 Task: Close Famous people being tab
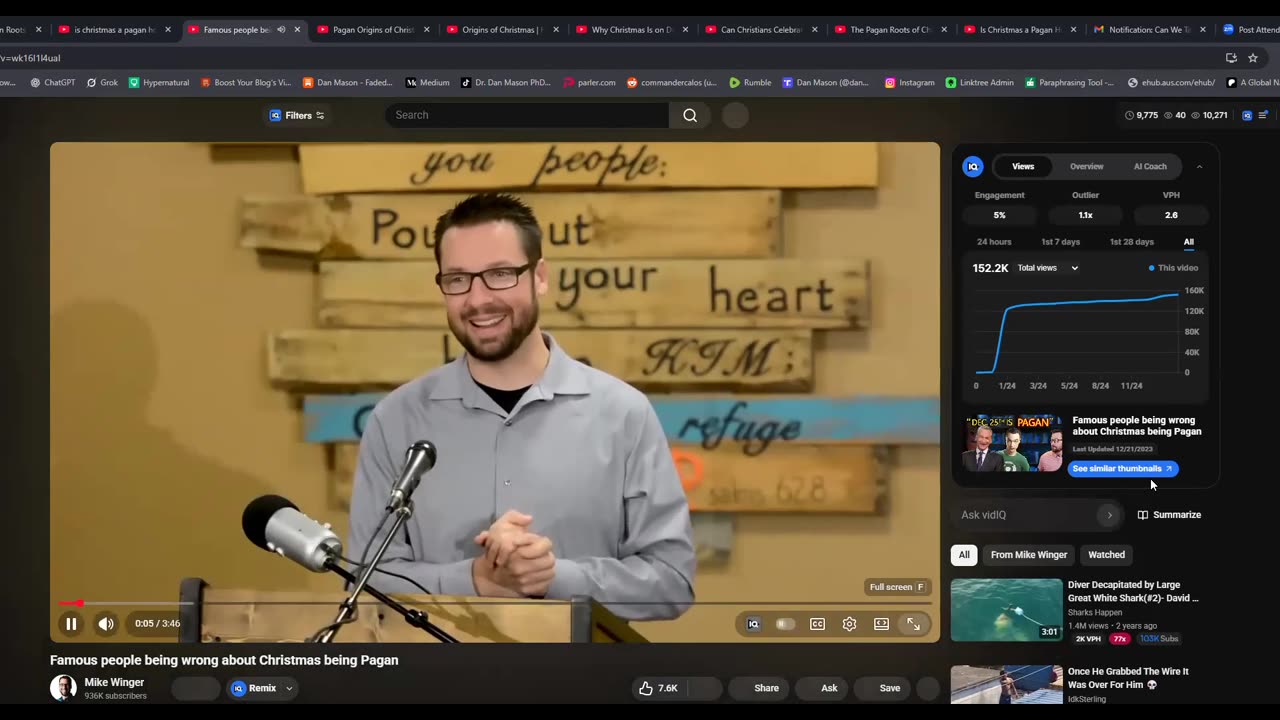[297, 30]
